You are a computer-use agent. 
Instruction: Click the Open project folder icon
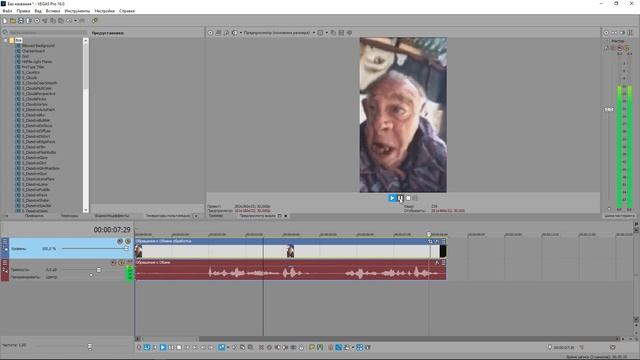coord(13,20)
